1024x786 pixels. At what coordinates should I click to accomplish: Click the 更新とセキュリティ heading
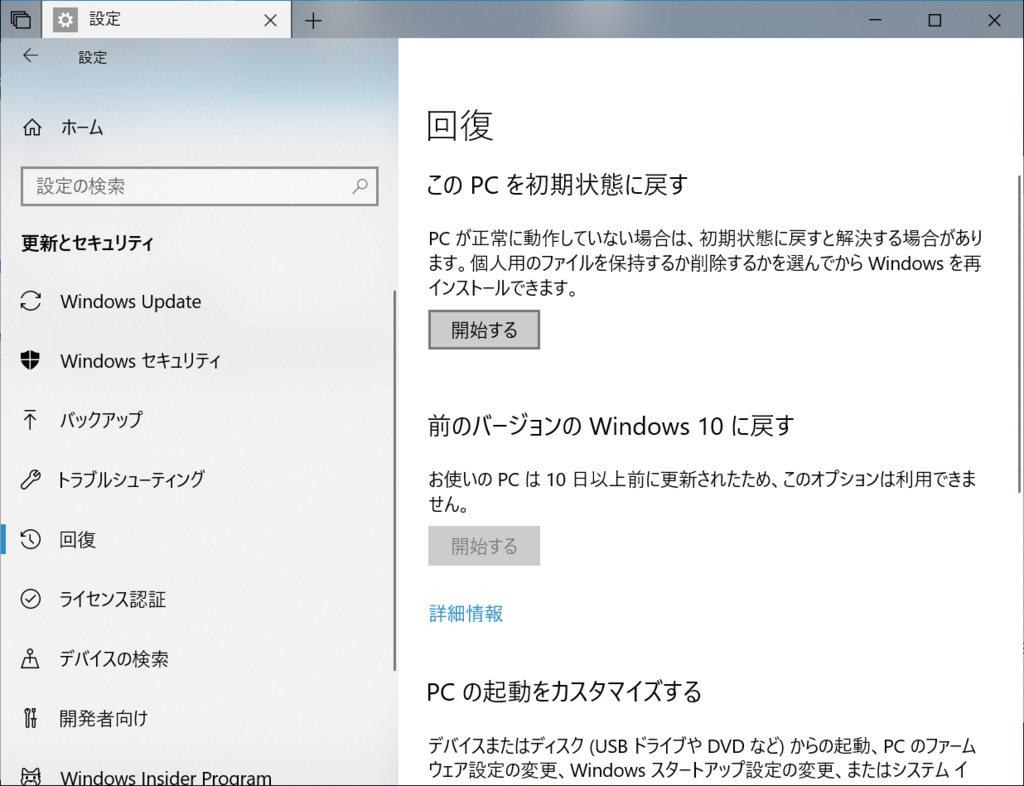click(x=88, y=243)
